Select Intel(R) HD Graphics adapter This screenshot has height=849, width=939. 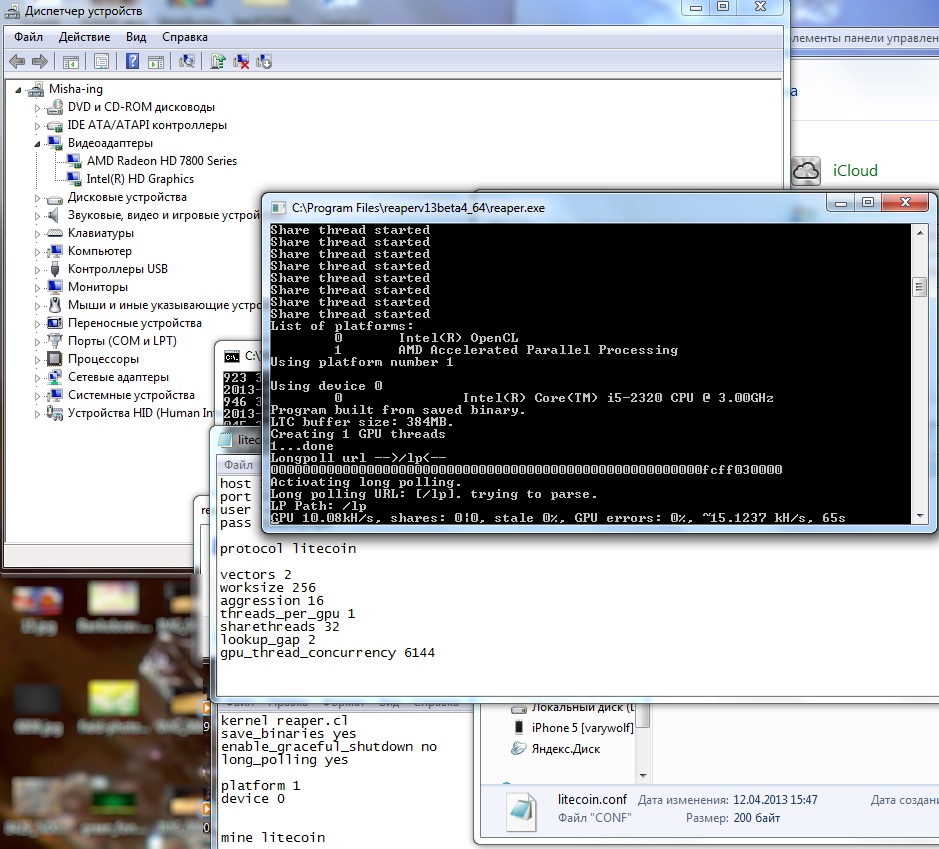click(x=140, y=178)
